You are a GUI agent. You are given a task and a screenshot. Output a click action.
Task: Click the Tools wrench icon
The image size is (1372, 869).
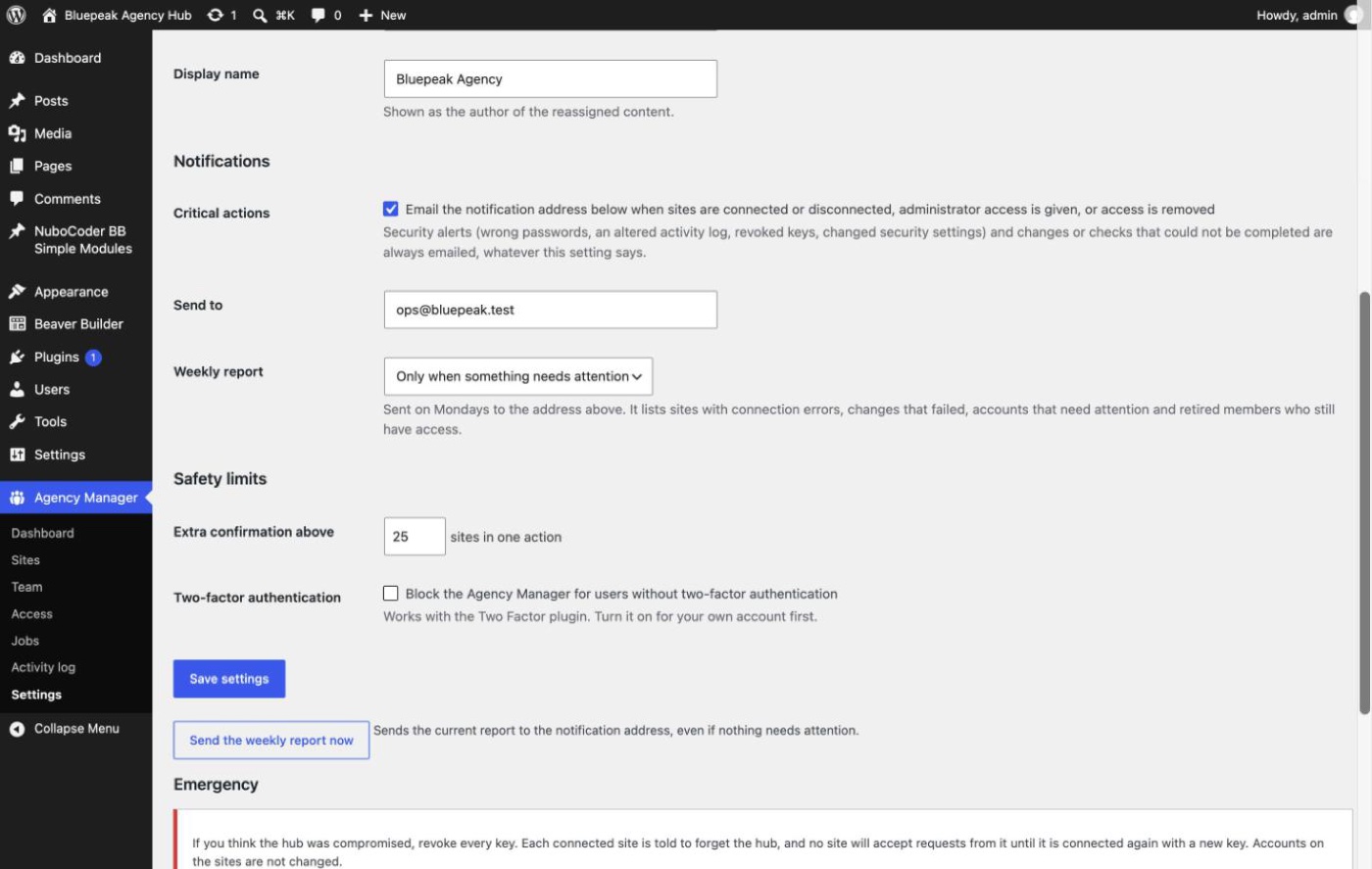point(17,421)
